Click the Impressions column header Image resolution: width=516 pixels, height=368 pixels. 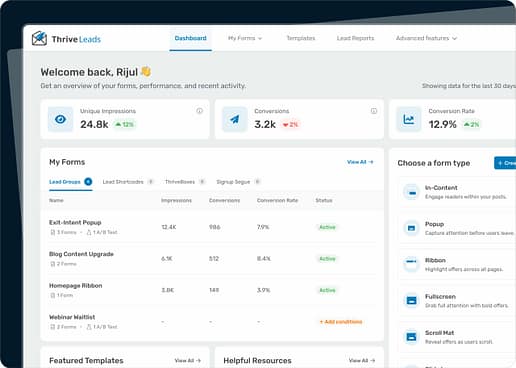click(176, 200)
